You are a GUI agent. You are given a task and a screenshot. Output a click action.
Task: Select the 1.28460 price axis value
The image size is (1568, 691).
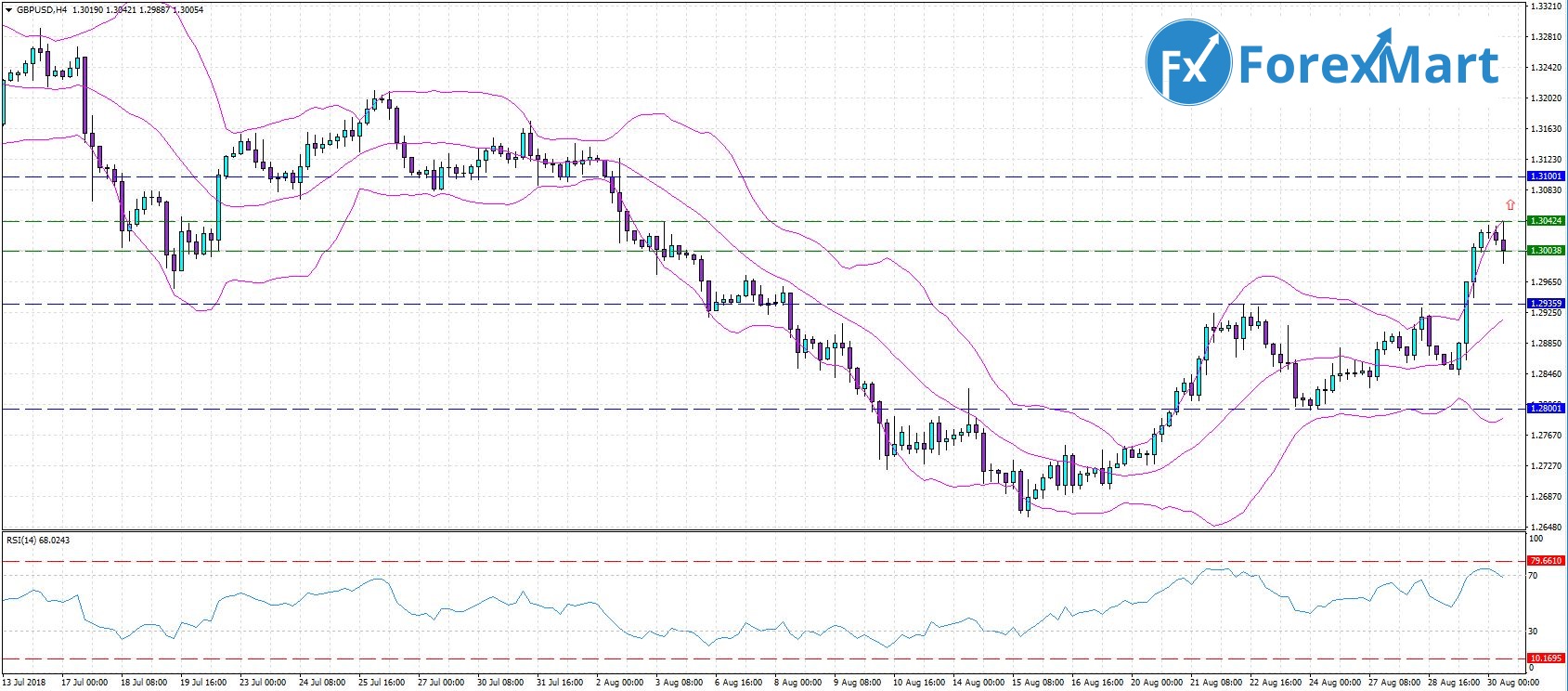1544,374
